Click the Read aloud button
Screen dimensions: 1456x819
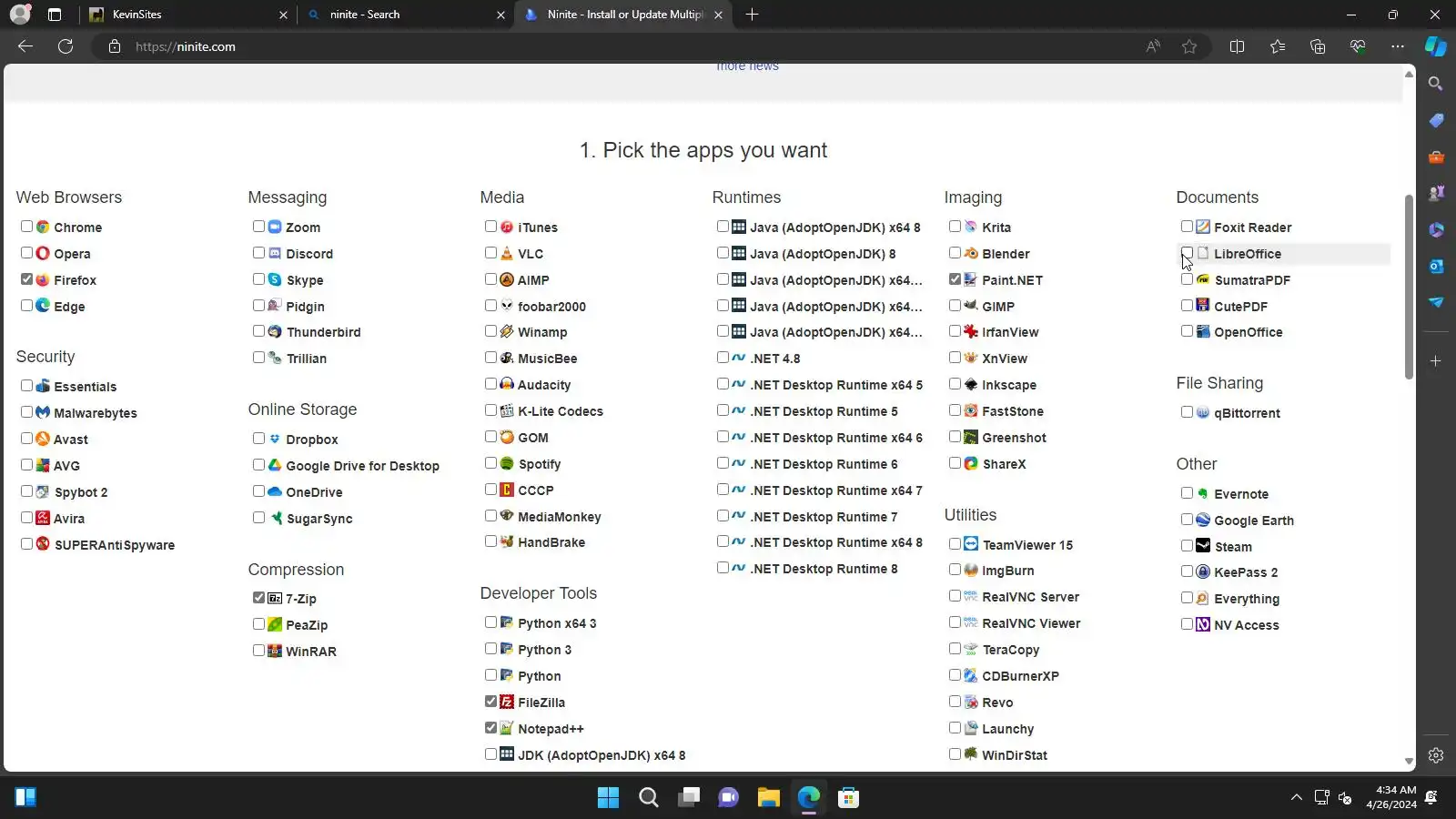point(1153,46)
